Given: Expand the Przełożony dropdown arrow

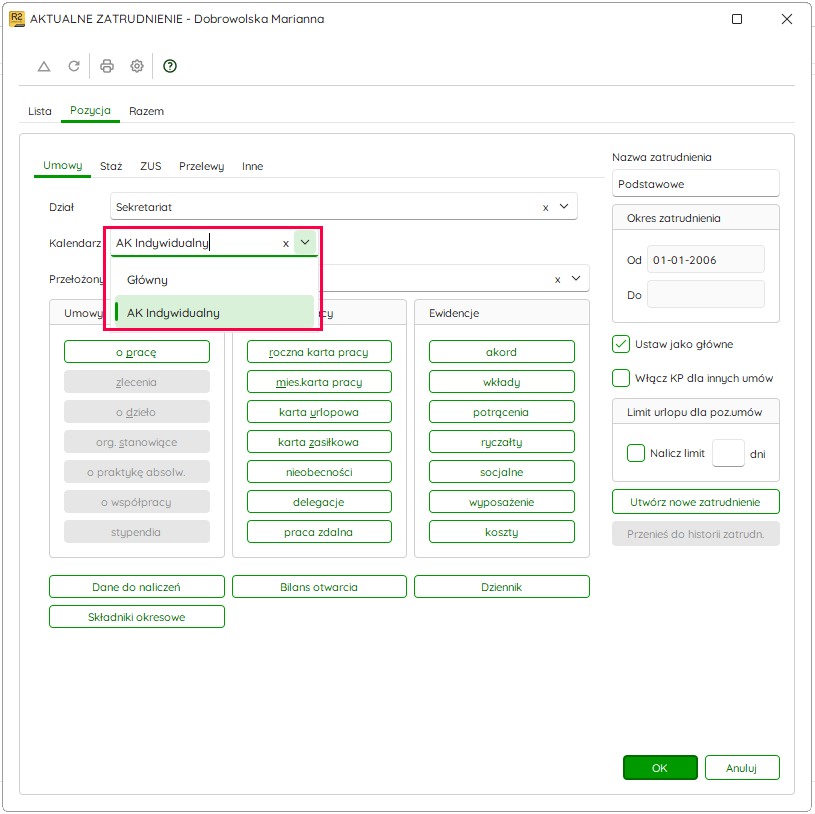Looking at the screenshot, I should pyautogui.click(x=576, y=279).
